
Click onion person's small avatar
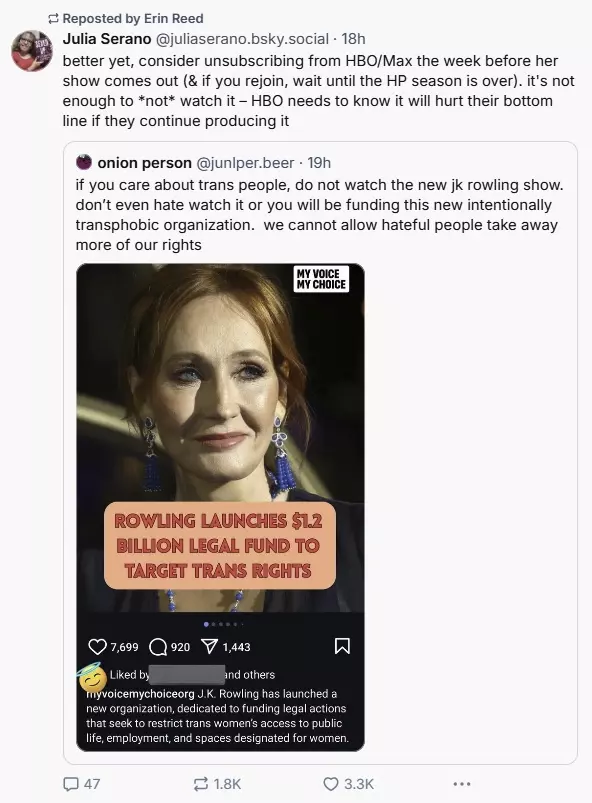83,162
